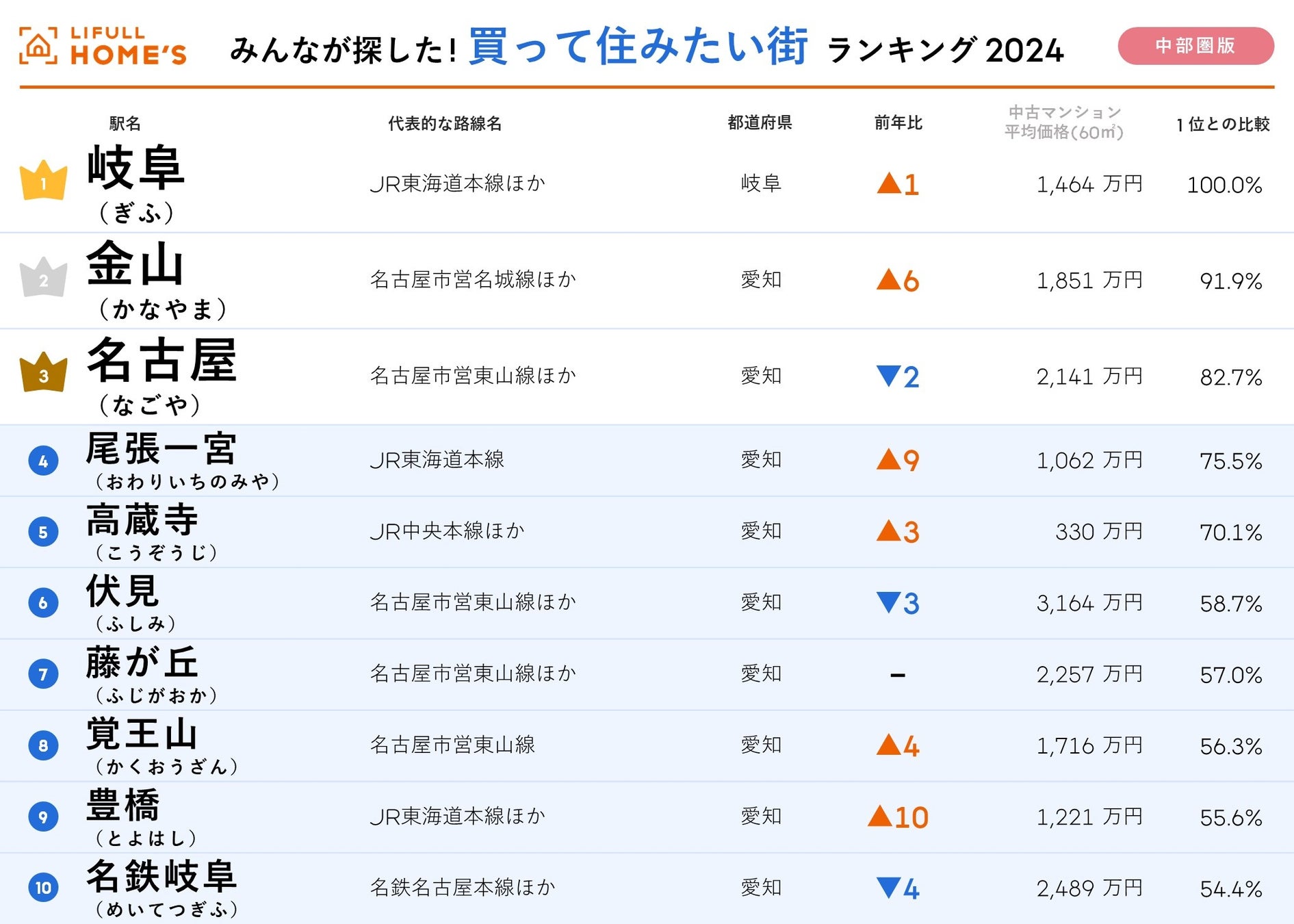Click the orange up arrow beside 金山's 6
Image resolution: width=1294 pixels, height=924 pixels.
888,279
